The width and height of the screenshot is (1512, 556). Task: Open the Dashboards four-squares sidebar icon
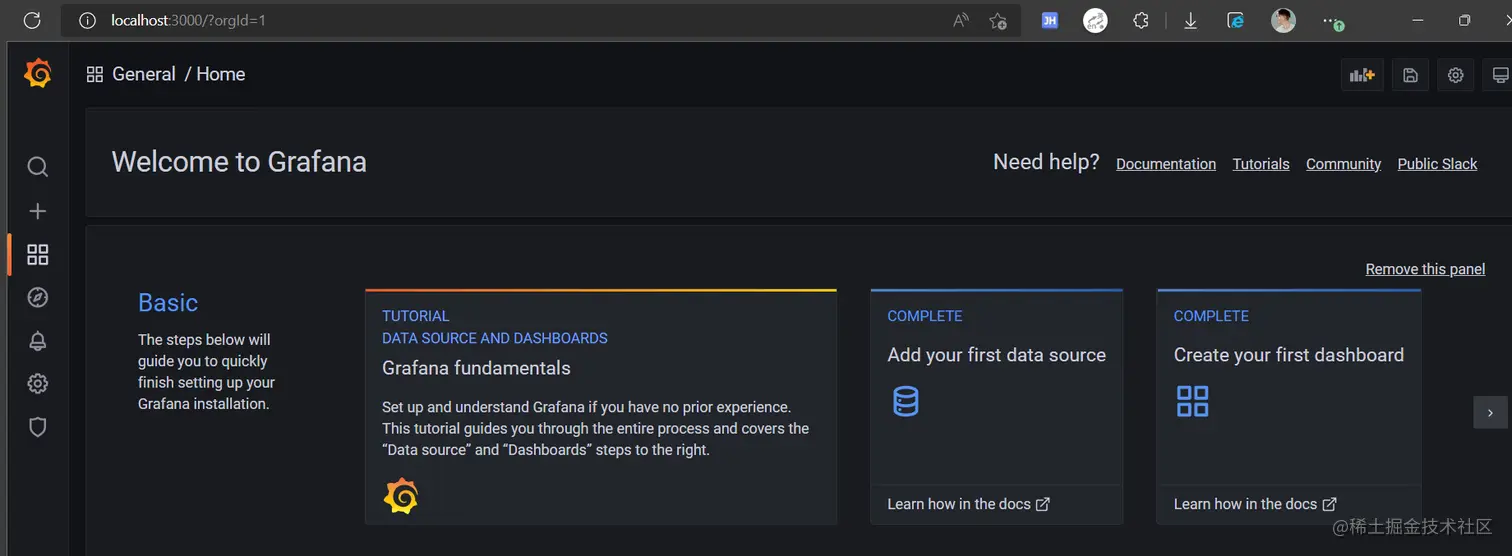tap(37, 254)
